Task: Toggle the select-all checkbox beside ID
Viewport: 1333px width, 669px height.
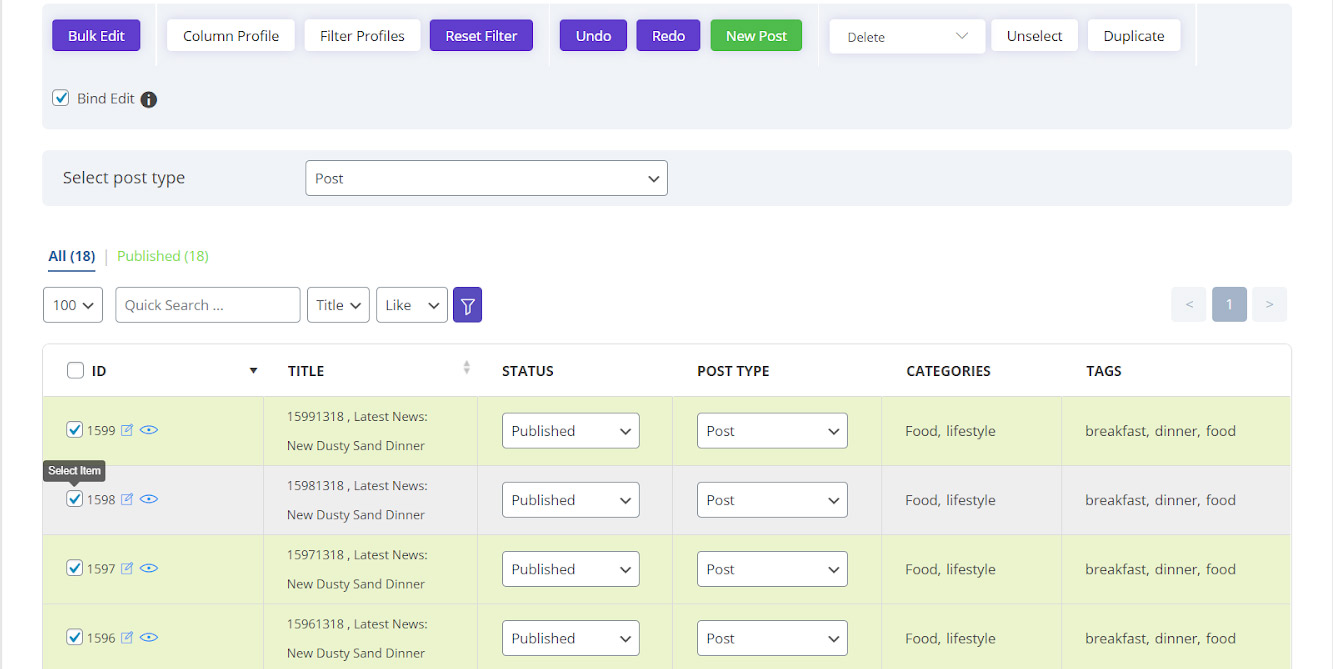Action: [x=75, y=370]
